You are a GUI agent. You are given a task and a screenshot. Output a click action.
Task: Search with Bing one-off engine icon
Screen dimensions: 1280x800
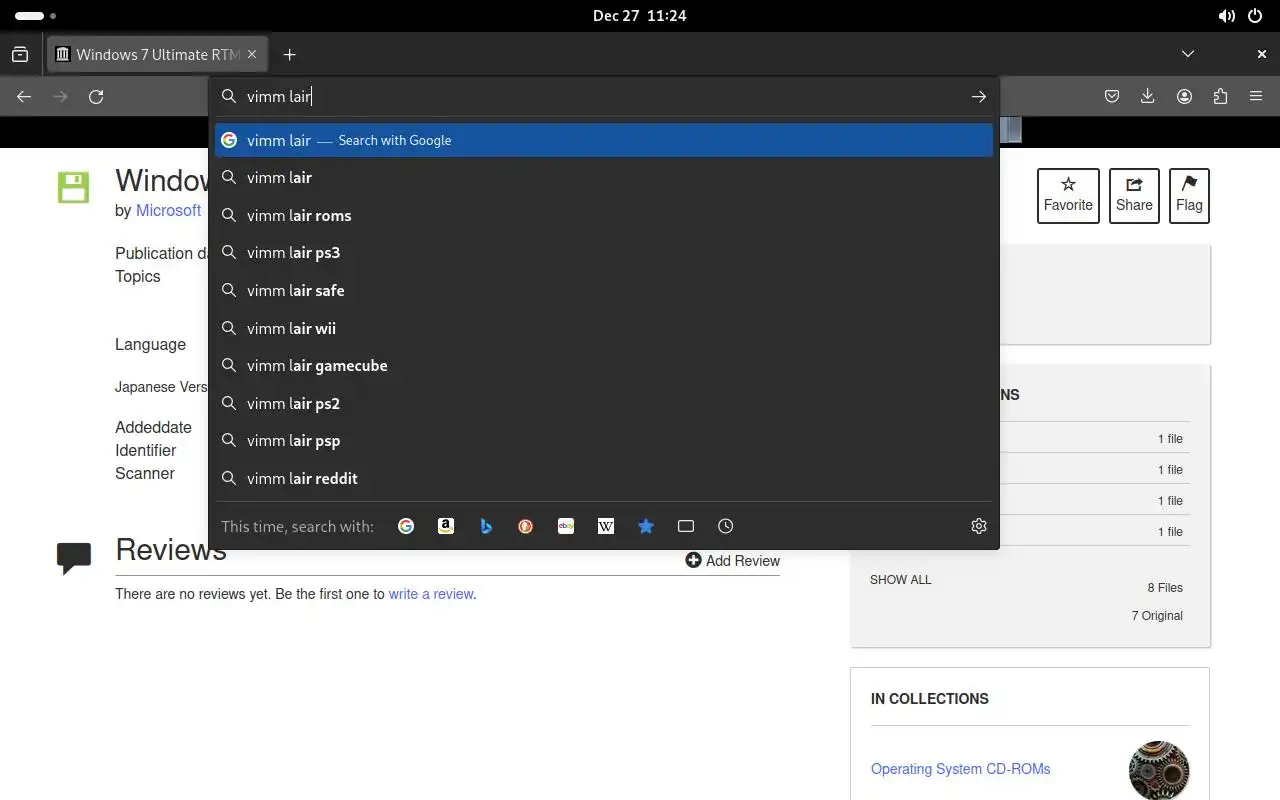486,526
